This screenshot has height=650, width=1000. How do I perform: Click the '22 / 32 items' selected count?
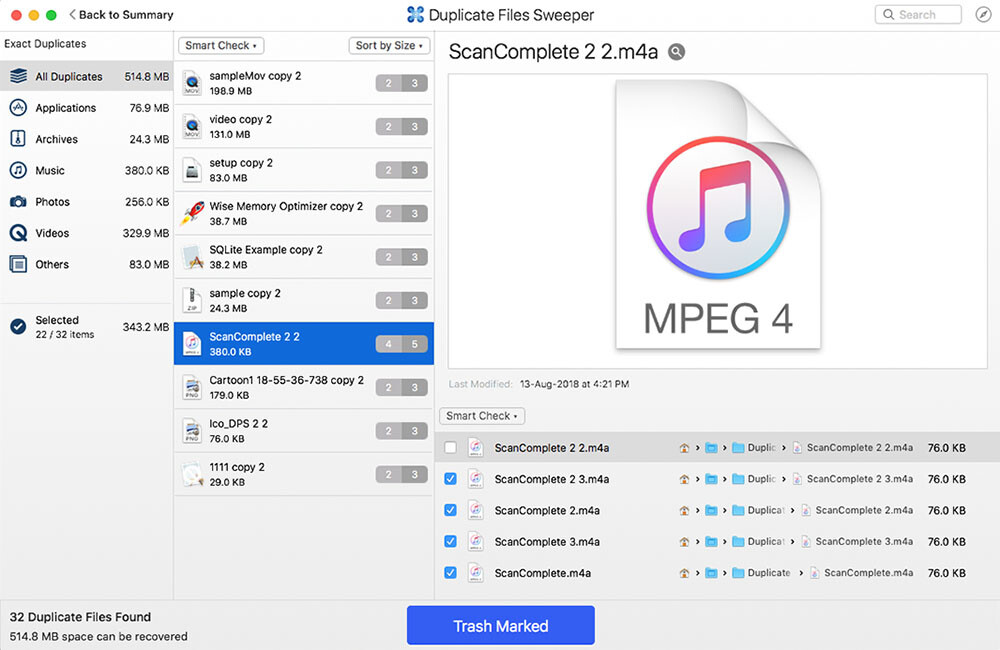pos(64,334)
